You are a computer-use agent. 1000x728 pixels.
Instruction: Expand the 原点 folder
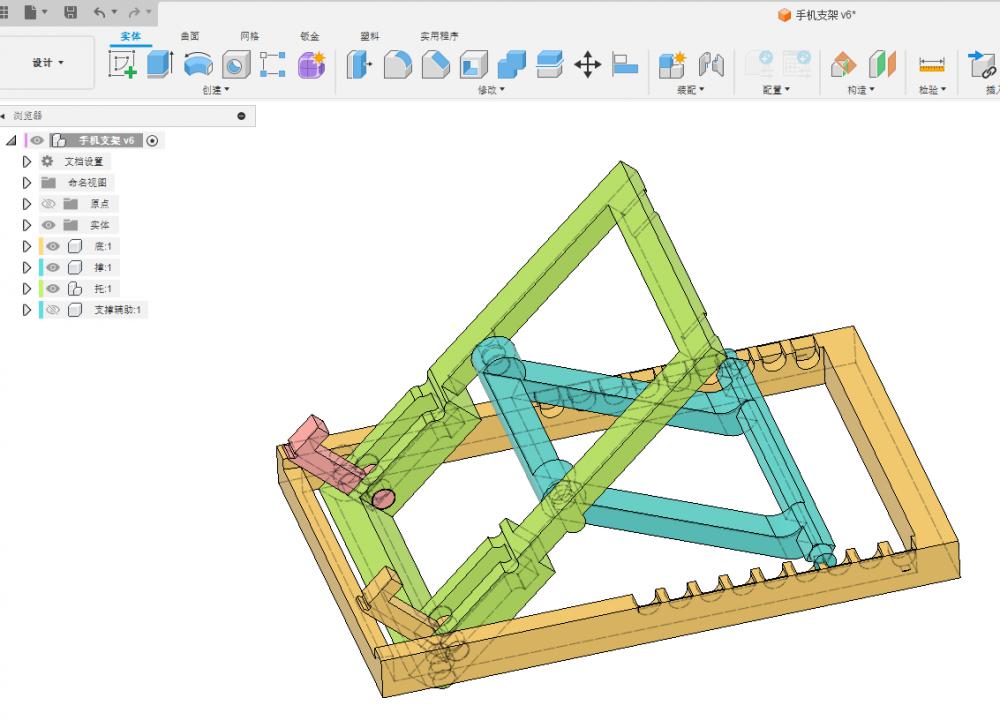pyautogui.click(x=27, y=204)
